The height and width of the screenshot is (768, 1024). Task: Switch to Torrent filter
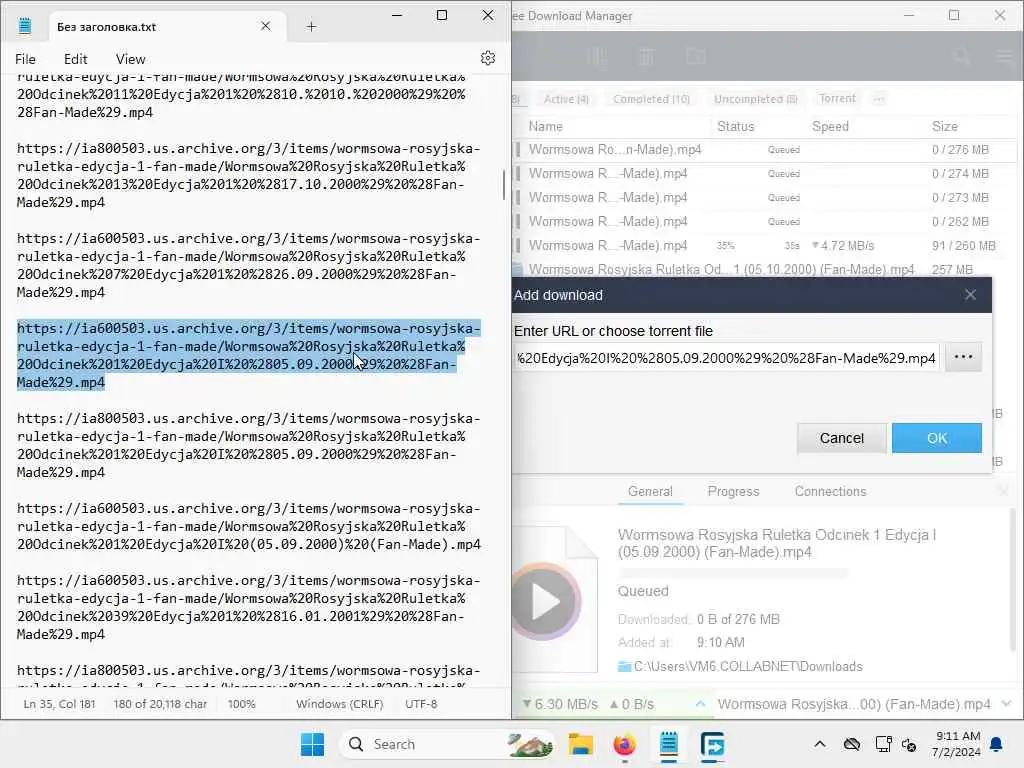837,99
